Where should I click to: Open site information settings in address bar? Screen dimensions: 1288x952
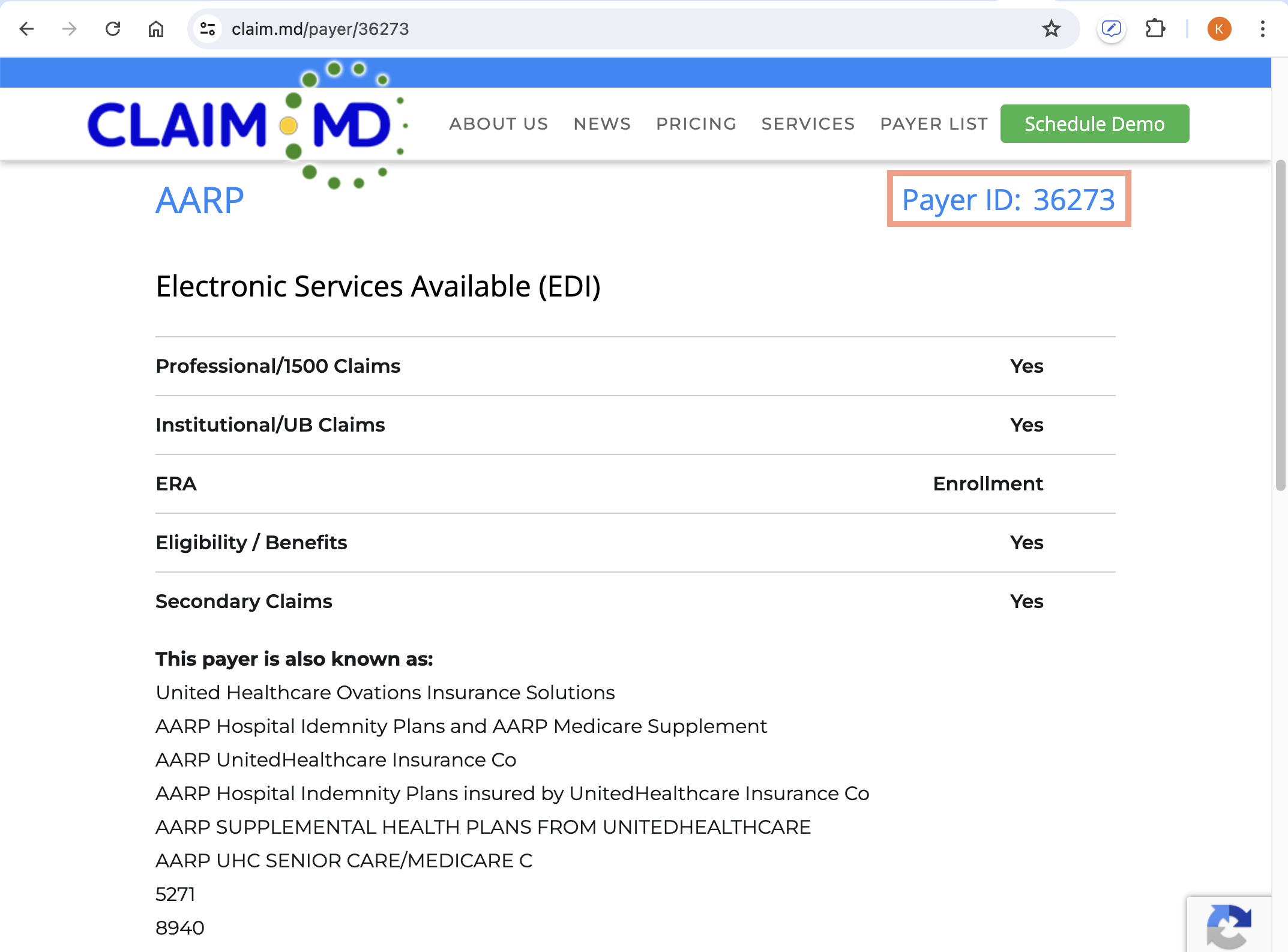(208, 28)
